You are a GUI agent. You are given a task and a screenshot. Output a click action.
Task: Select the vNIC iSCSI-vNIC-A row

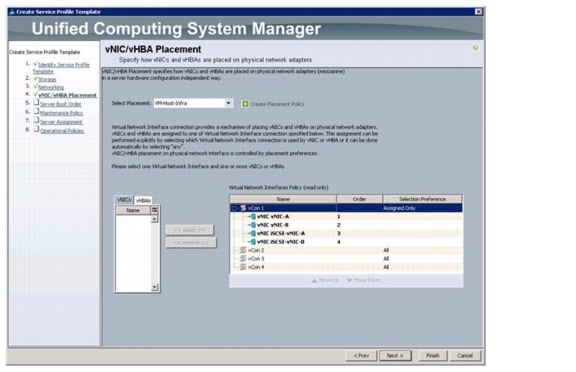point(346,234)
